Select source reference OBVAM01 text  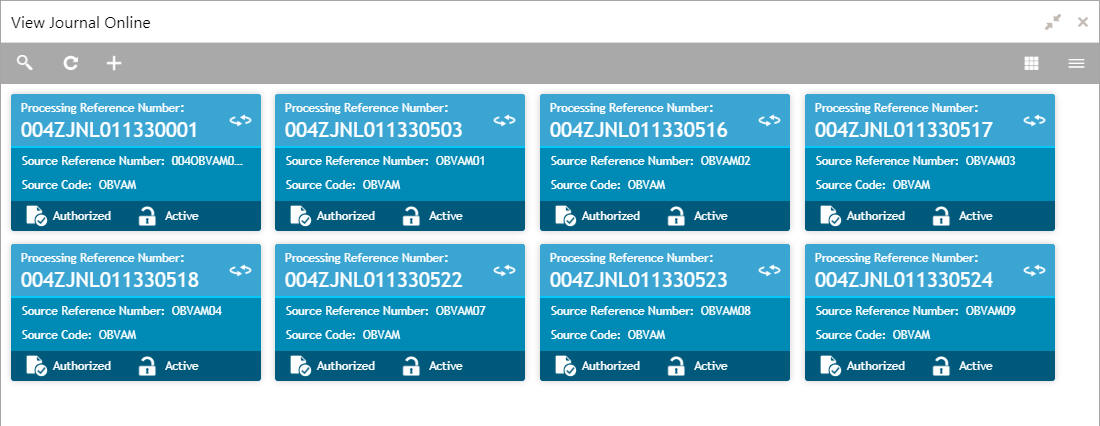[x=460, y=161]
